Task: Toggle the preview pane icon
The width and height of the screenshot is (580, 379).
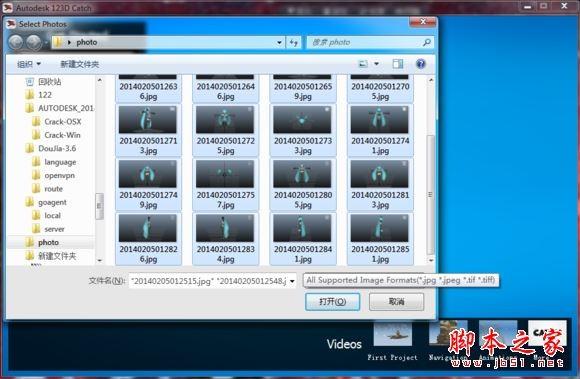Action: point(398,64)
